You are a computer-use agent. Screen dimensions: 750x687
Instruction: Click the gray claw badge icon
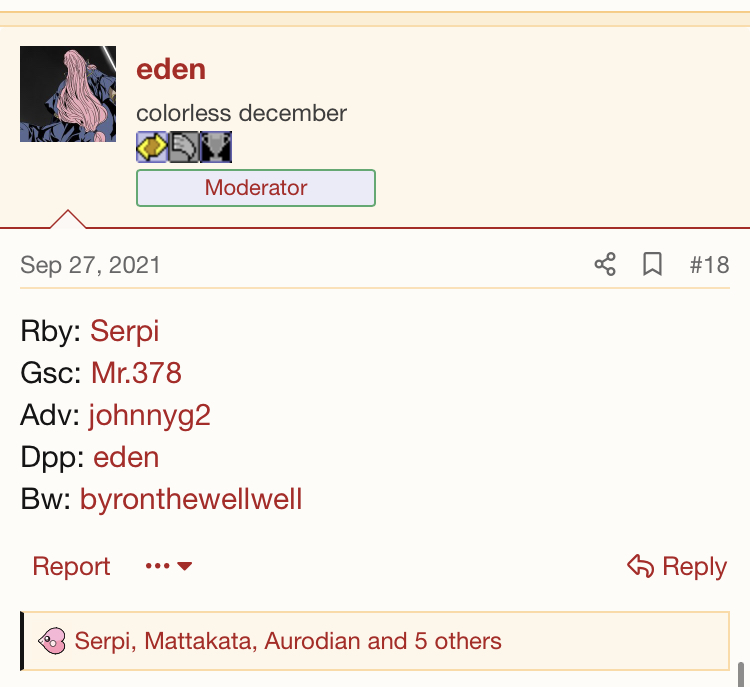(184, 147)
